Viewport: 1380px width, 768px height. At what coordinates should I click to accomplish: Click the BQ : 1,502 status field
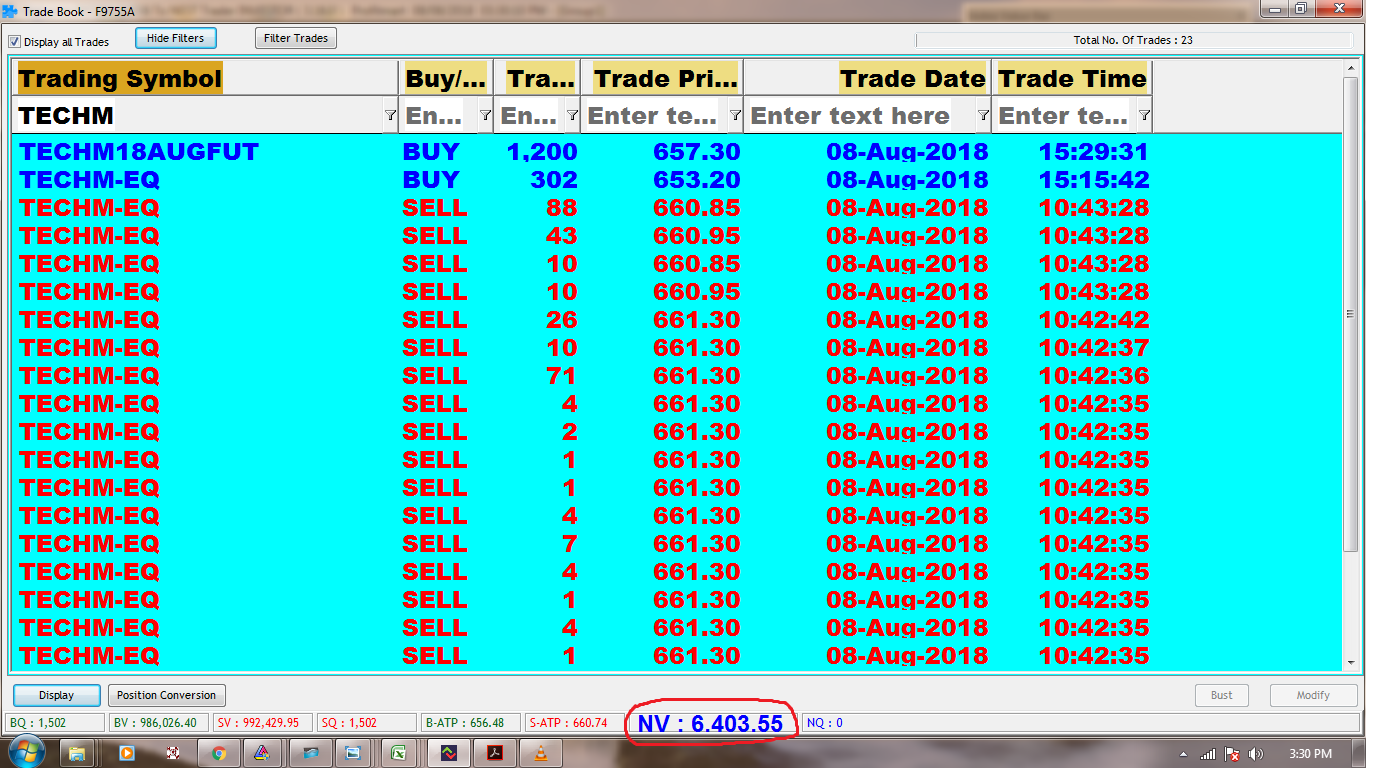55,723
